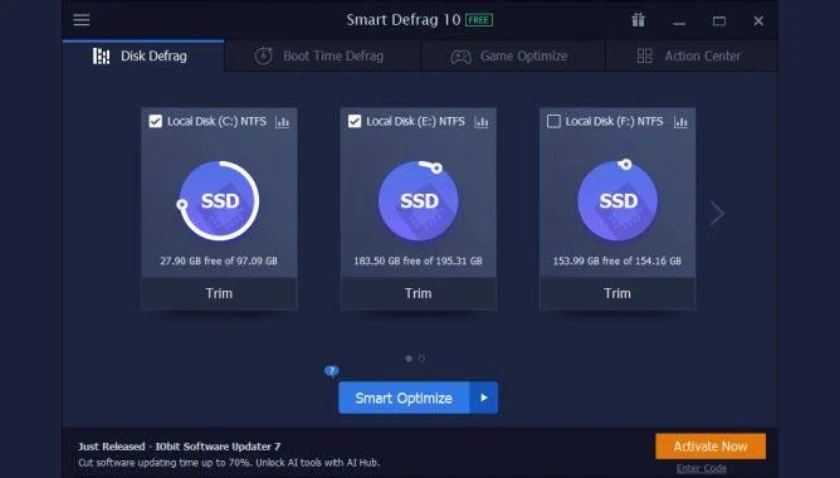Image resolution: width=840 pixels, height=478 pixels.
Task: Click the Activate Now button
Action: [x=710, y=446]
